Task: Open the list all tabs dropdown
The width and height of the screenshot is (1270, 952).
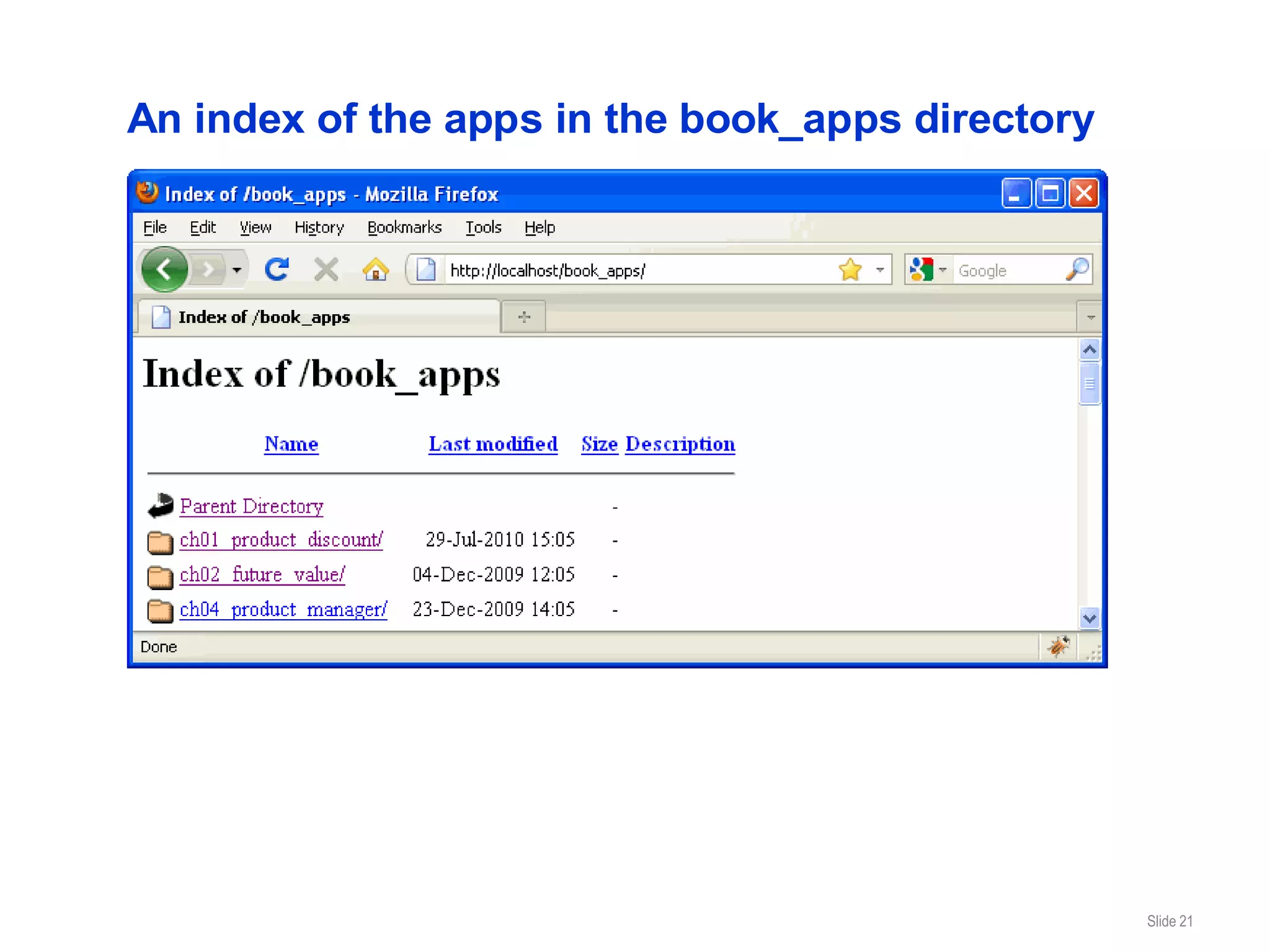Action: click(x=1090, y=317)
